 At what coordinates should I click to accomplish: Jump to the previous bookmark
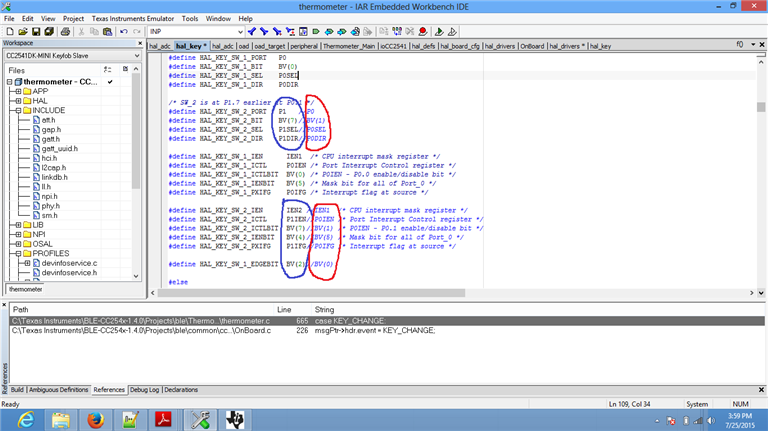(329, 32)
